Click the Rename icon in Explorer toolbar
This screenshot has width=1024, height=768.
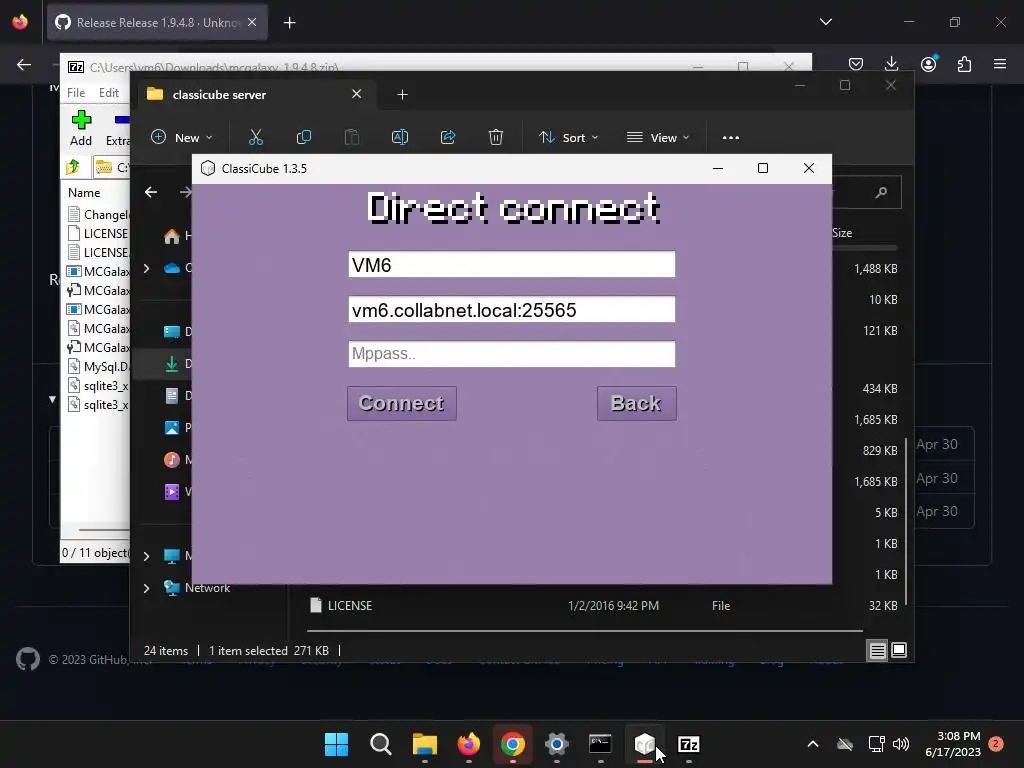[x=400, y=137]
